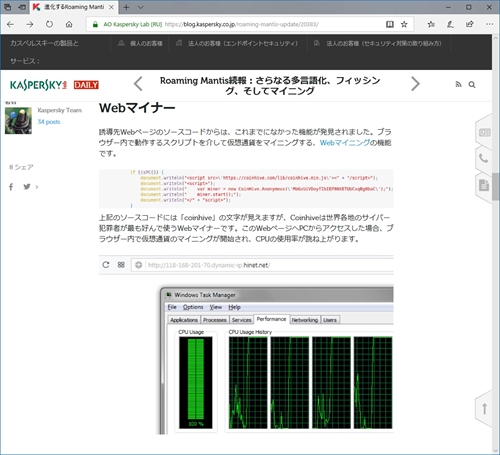This screenshot has height=455, width=500.
Task: Open the site search magnifier icon
Action: pos(472,85)
